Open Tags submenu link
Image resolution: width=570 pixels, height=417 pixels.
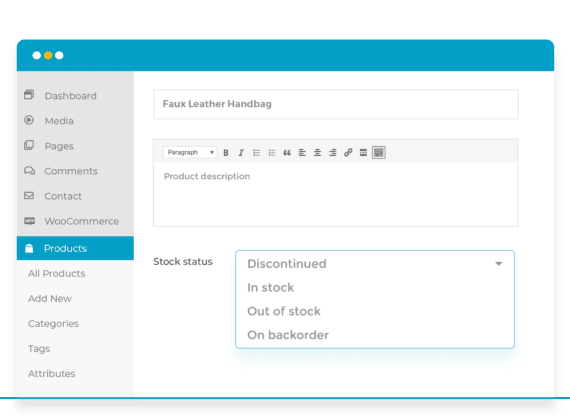click(39, 349)
